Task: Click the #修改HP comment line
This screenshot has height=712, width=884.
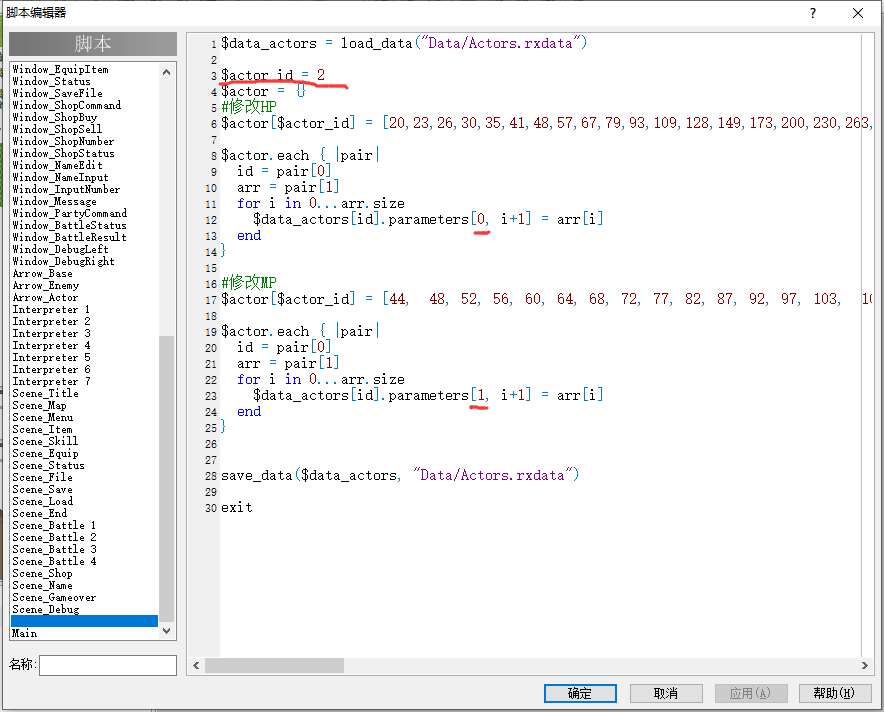Action: click(x=249, y=107)
